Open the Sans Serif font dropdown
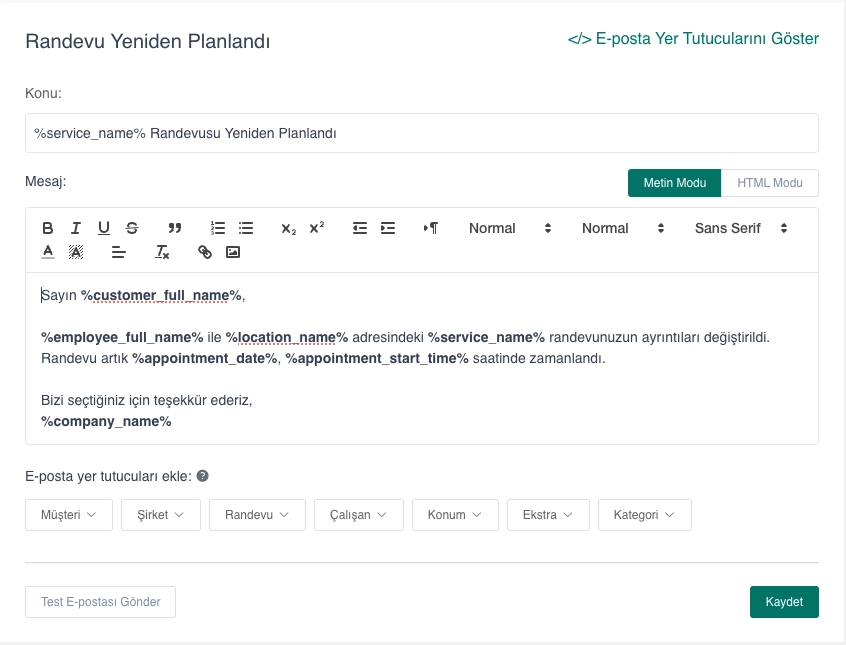Screen dimensions: 846x645 741,228
